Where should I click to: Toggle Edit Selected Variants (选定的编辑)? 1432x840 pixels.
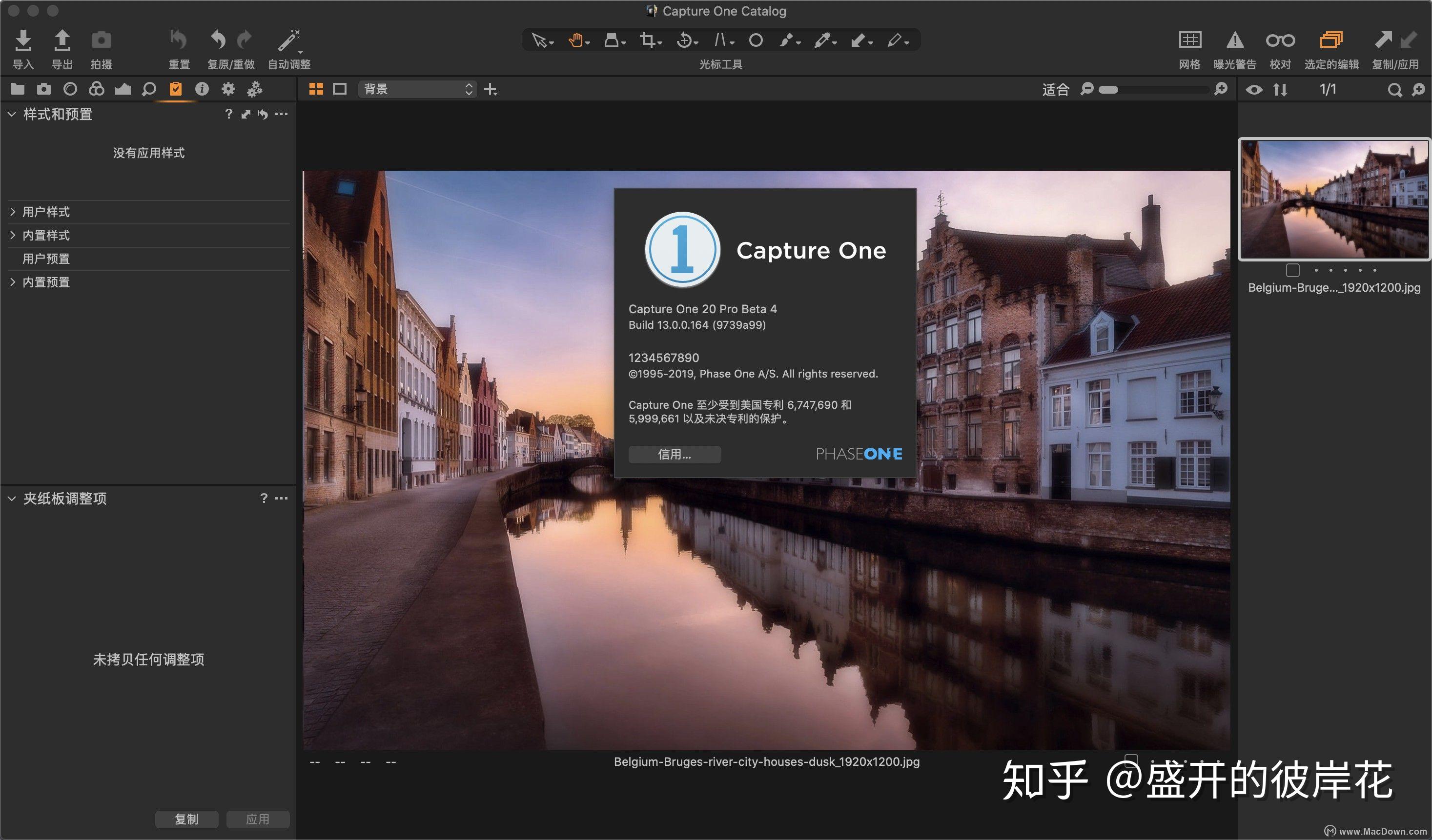(x=1331, y=40)
